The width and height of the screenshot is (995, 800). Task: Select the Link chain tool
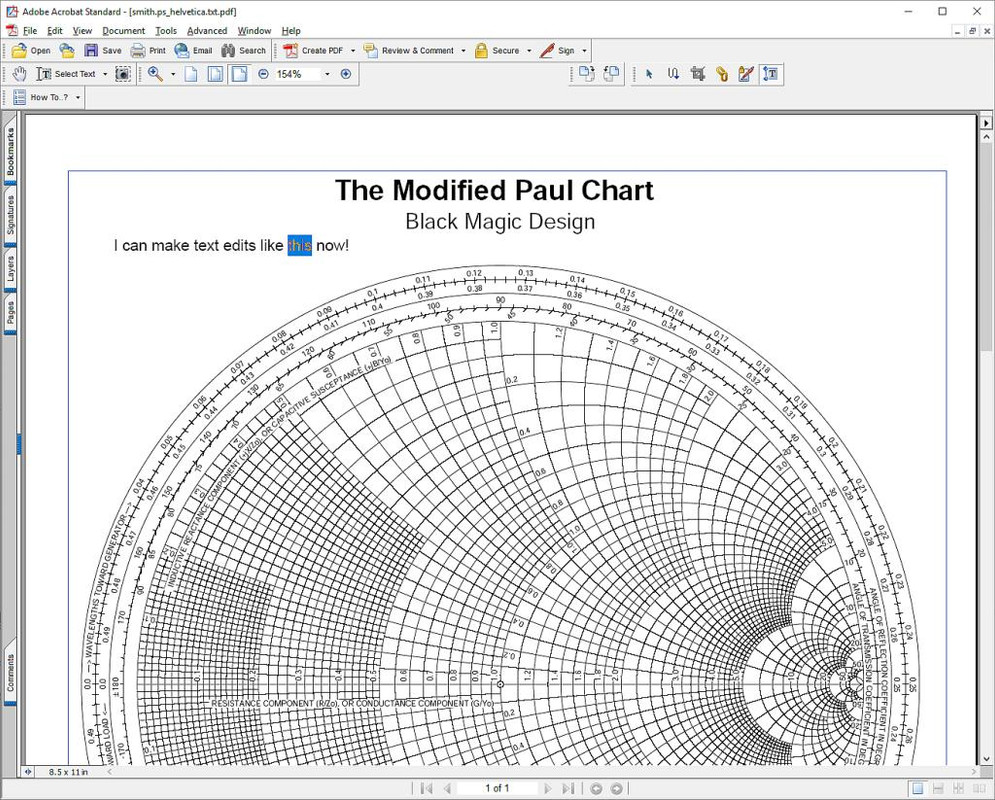click(x=722, y=74)
